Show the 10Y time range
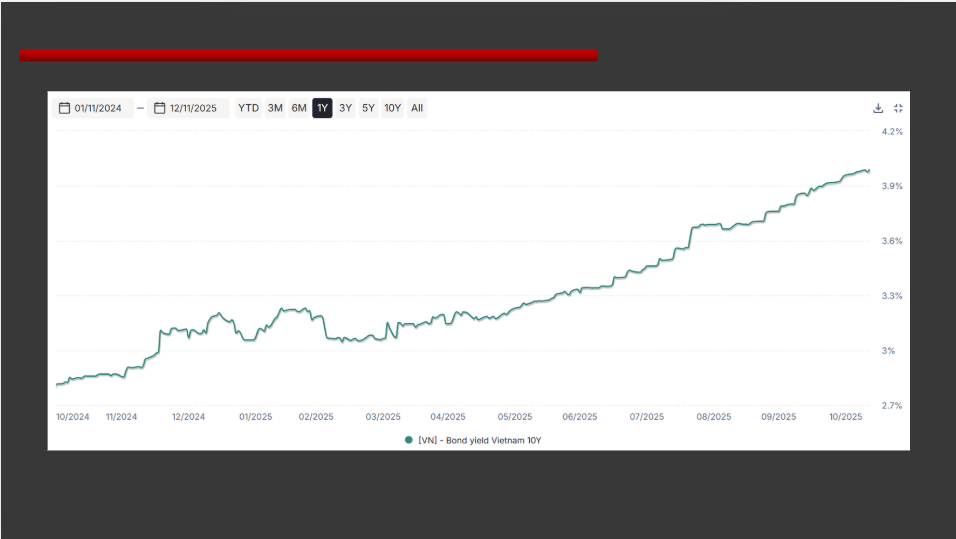This screenshot has height=539, width=956. tap(392, 108)
